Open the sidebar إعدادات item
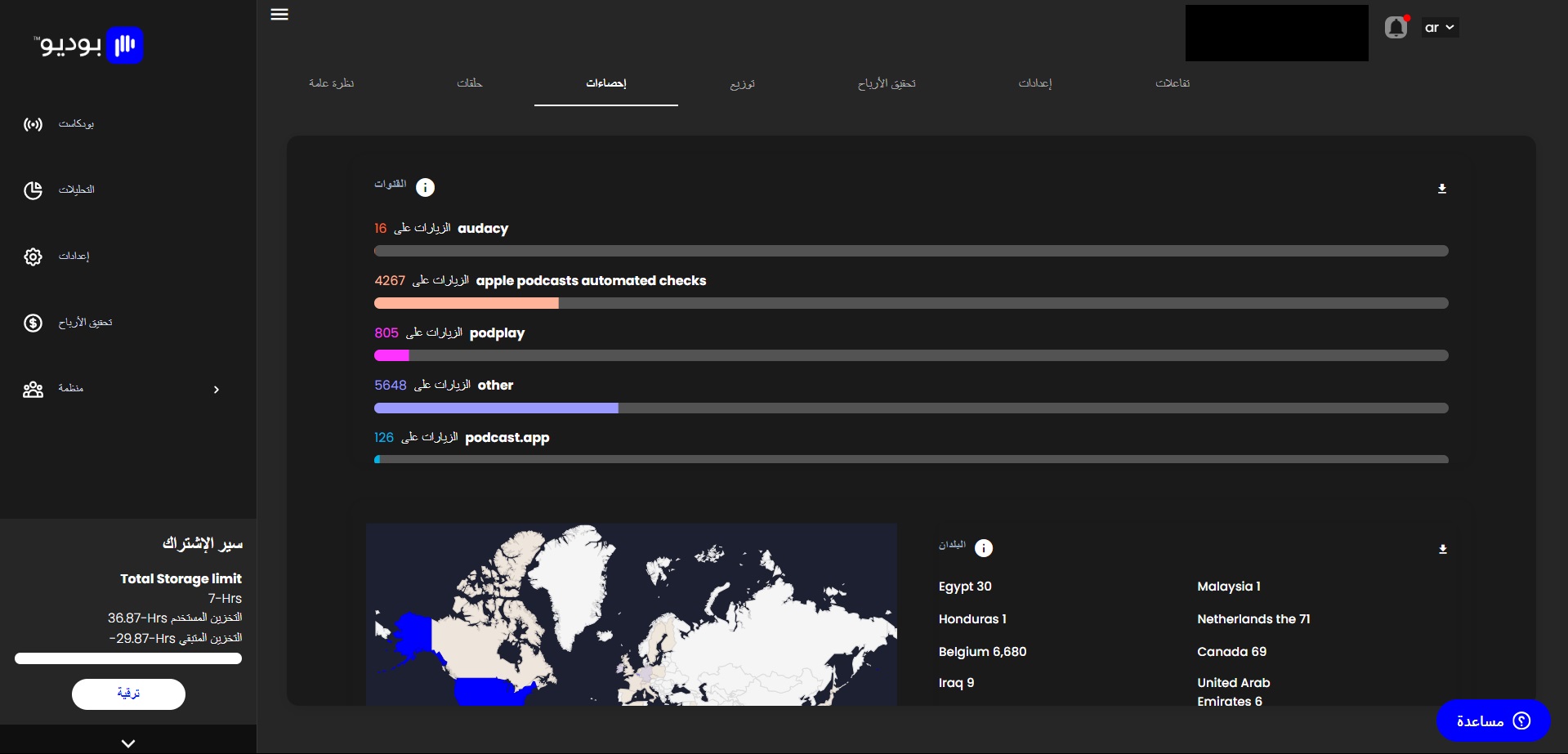The height and width of the screenshot is (754, 1568). coord(74,257)
